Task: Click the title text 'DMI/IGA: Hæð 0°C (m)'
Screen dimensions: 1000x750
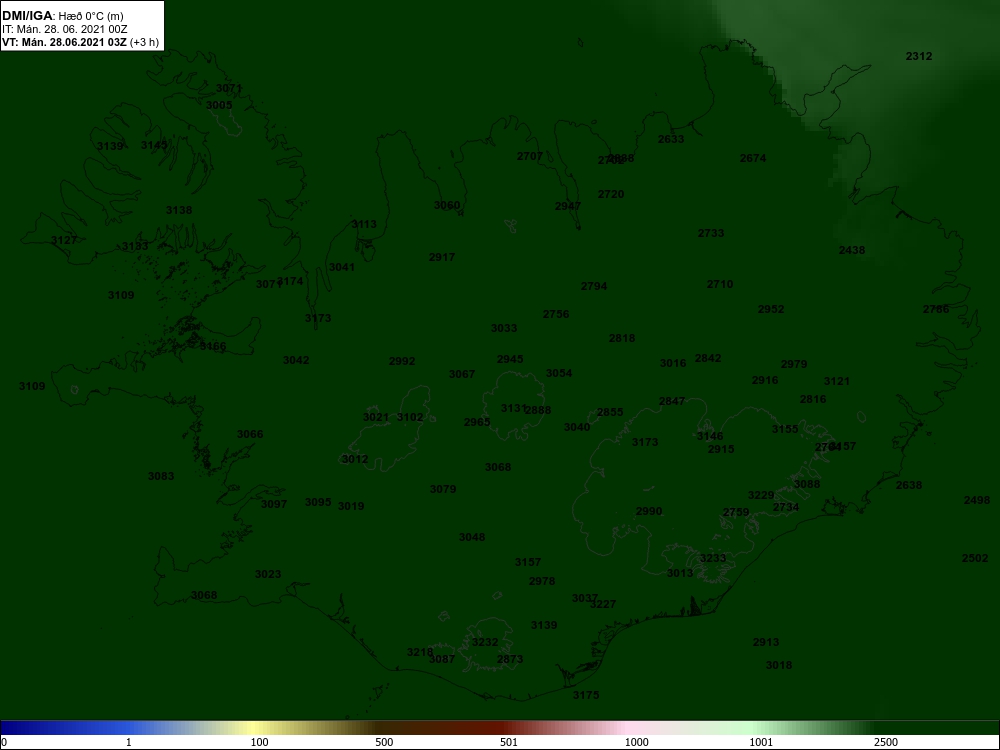Action: [x=62, y=16]
